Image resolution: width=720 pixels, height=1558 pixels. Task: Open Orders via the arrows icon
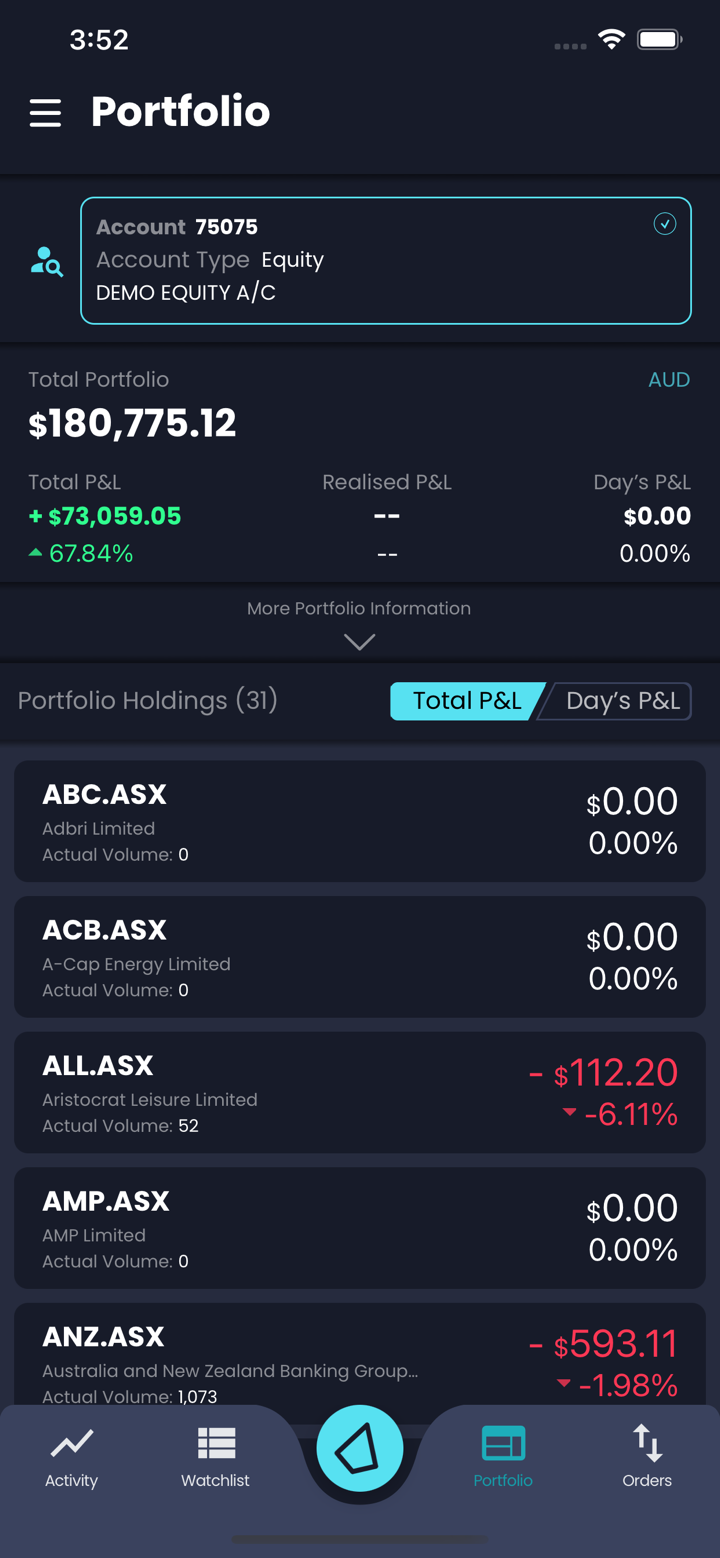(x=647, y=1443)
